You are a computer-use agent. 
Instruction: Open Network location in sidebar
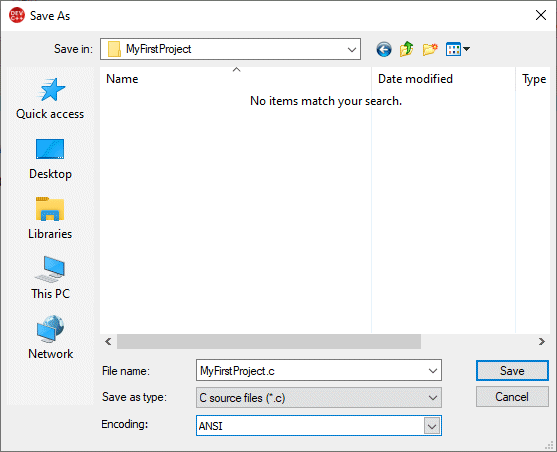pos(50,338)
